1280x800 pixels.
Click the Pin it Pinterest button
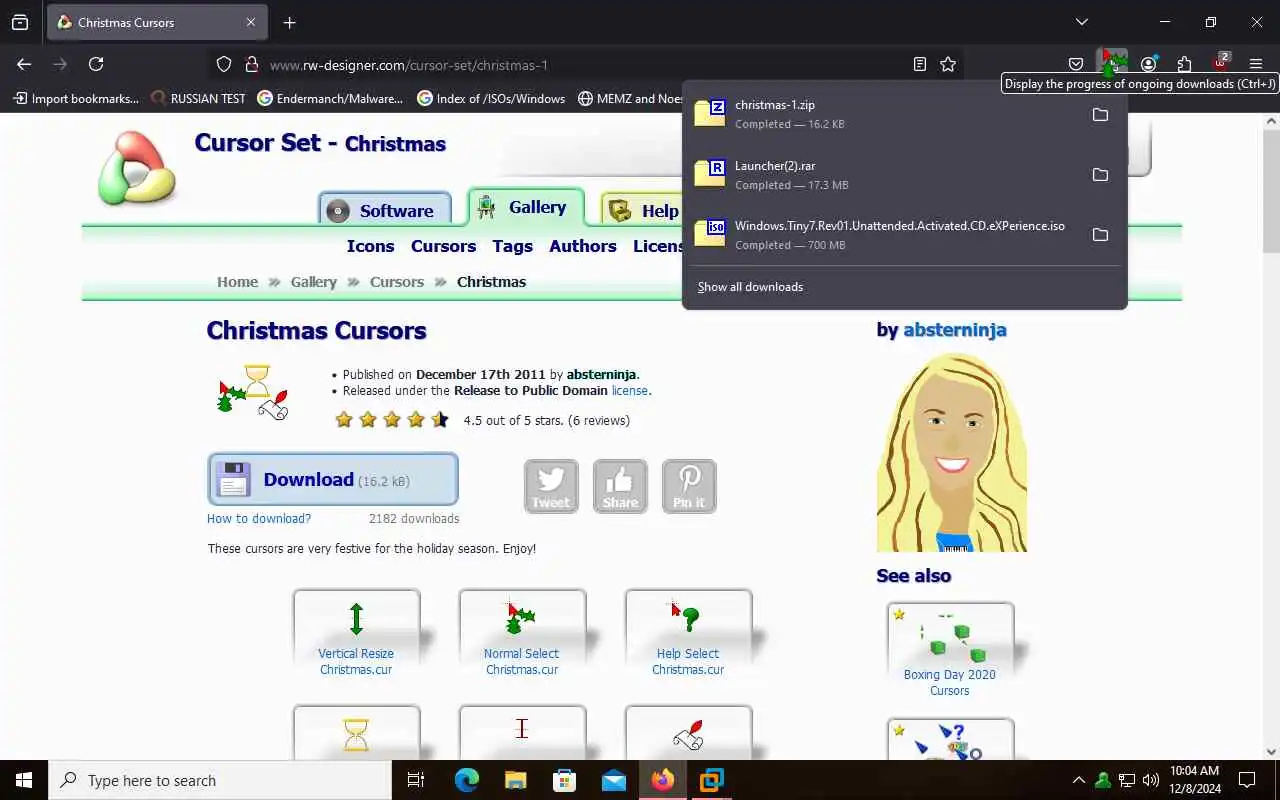[x=689, y=486]
